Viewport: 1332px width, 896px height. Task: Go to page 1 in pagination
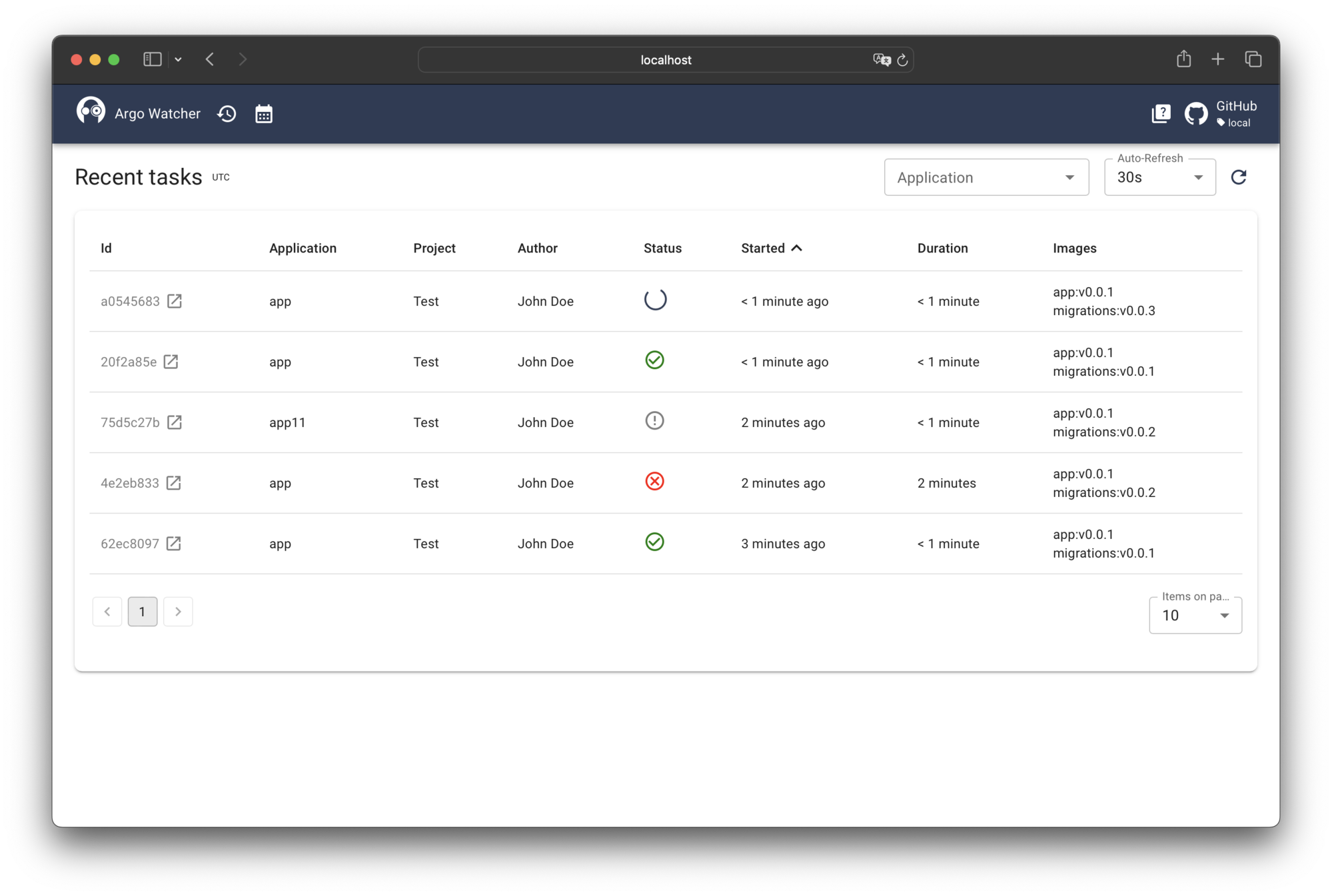tap(143, 612)
